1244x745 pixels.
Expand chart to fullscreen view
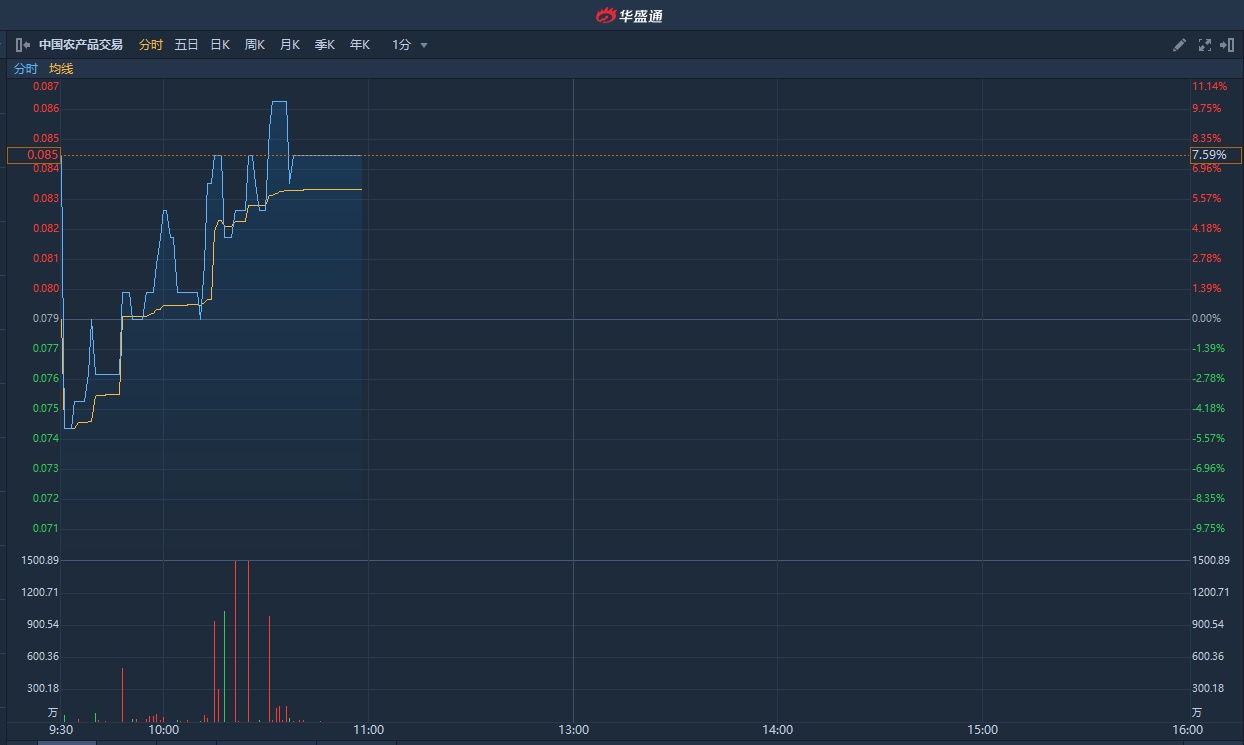pos(1204,45)
